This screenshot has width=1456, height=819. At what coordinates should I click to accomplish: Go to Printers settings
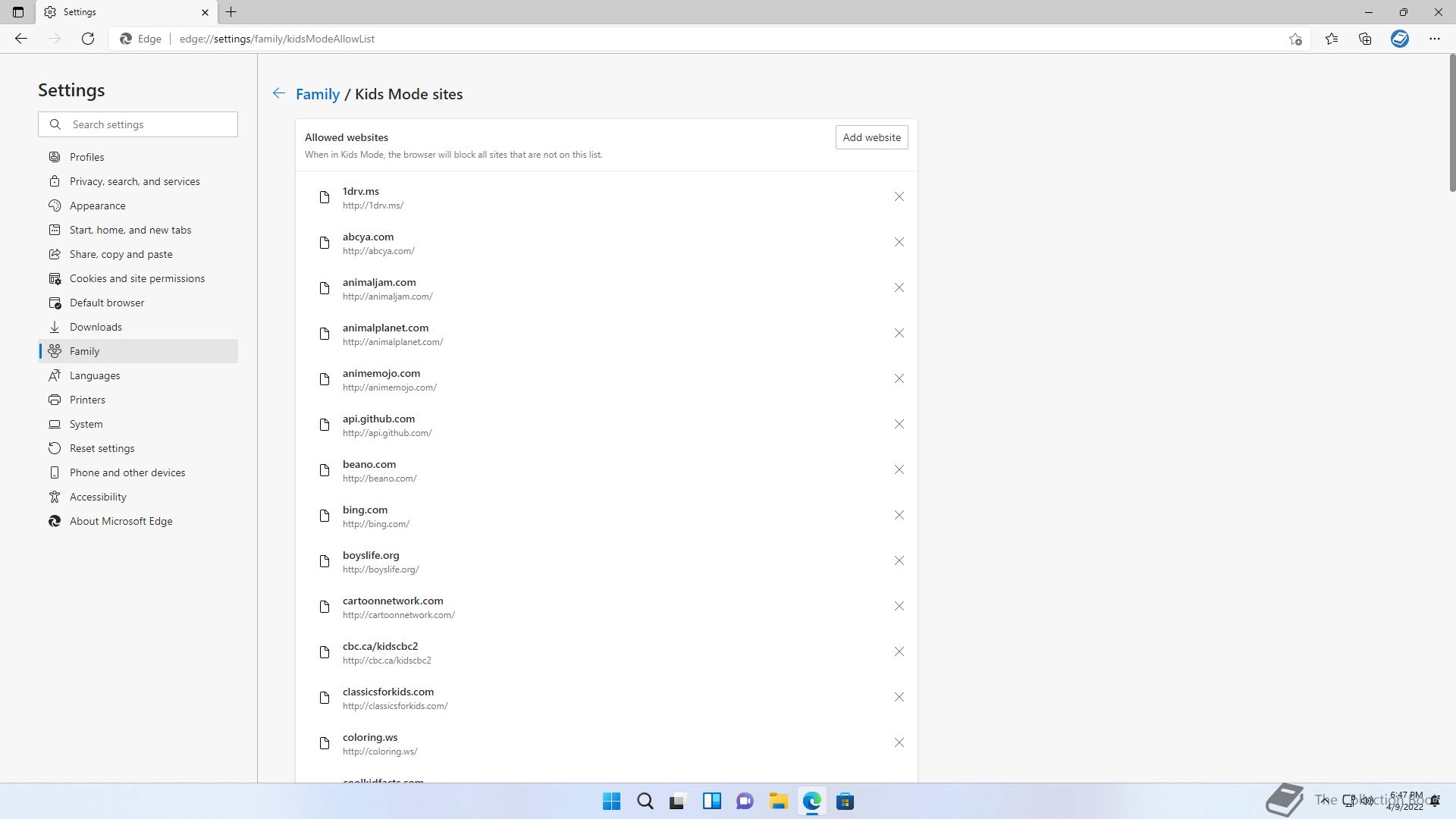[x=138, y=400]
